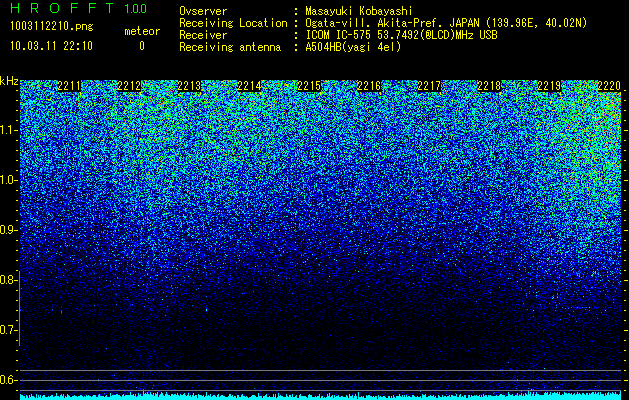629x400 pixels.
Task: Click the date stamp 10.03.11 22:10
Action: (51, 46)
